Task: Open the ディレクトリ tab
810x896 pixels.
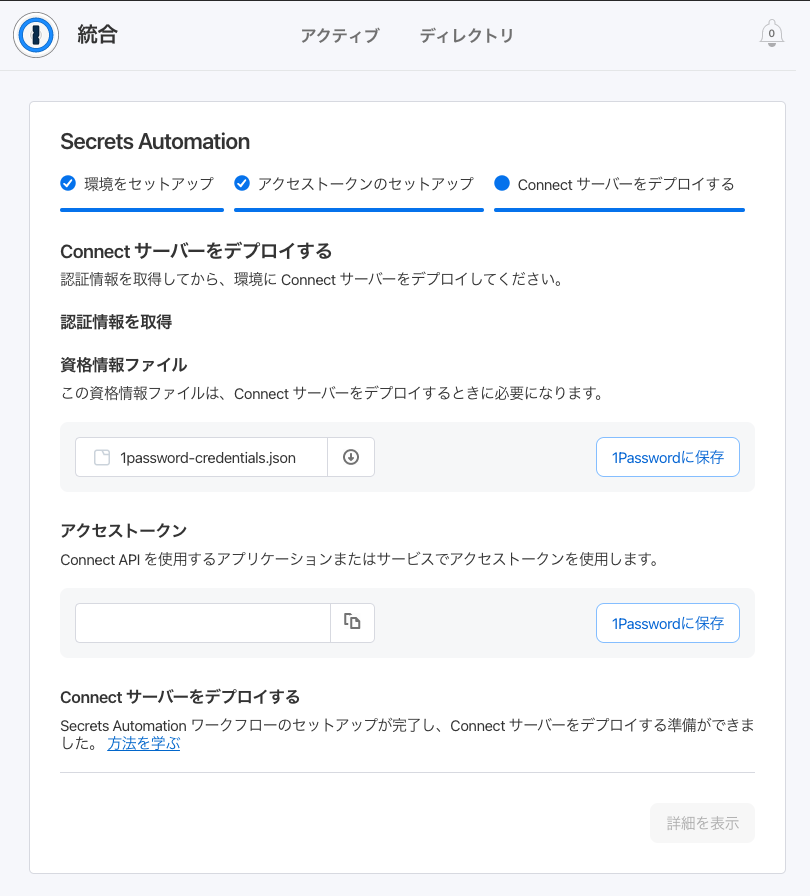Action: [x=467, y=35]
